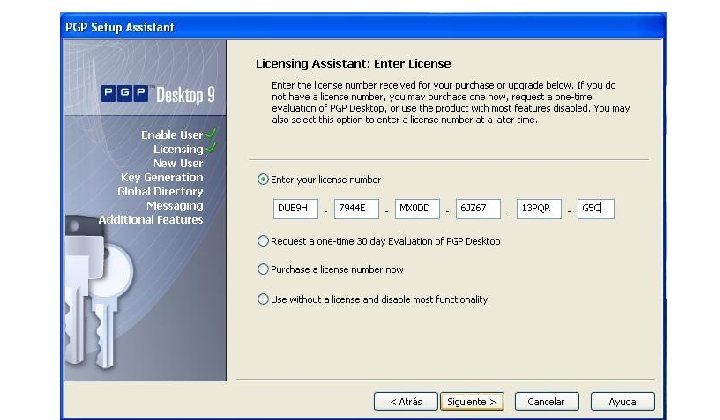Screen dimensions: 720x420
Task: Click the keys illustration in the sidebar
Action: 97,291
